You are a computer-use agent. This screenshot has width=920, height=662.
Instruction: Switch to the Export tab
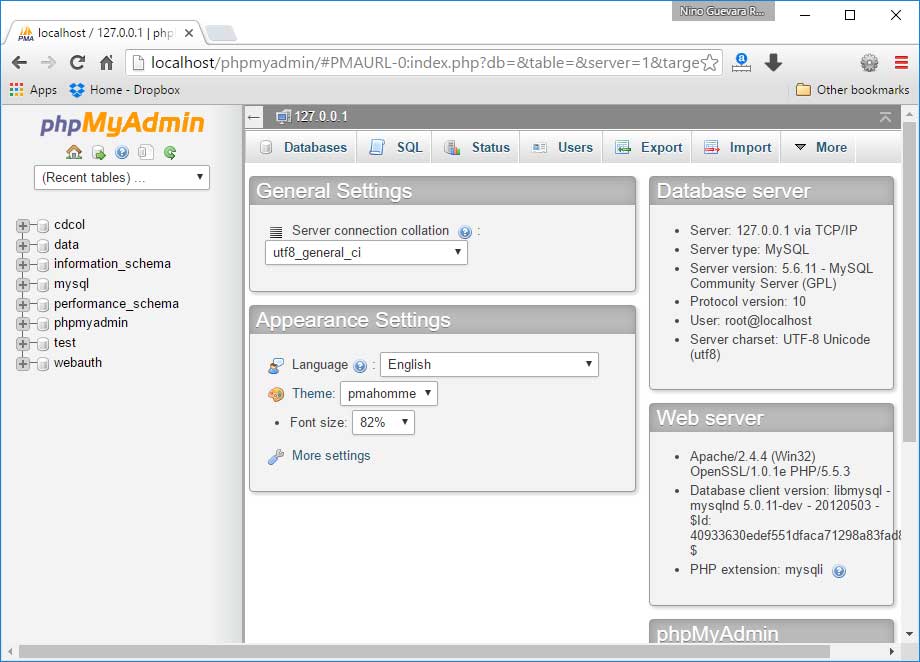pyautogui.click(x=648, y=147)
